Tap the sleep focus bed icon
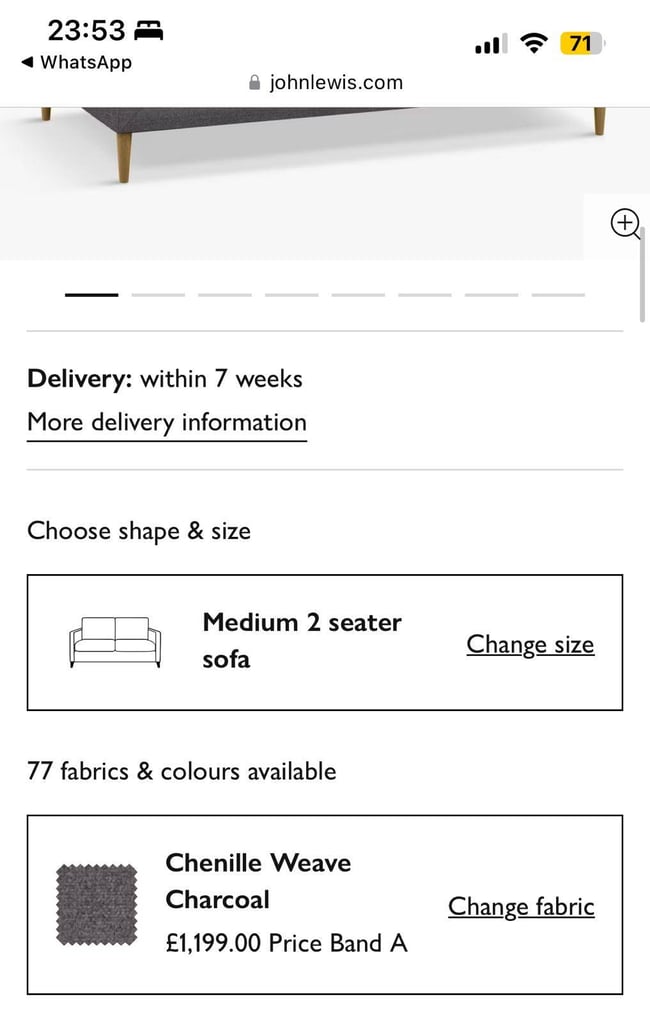650x1024 pixels. pyautogui.click(x=149, y=30)
